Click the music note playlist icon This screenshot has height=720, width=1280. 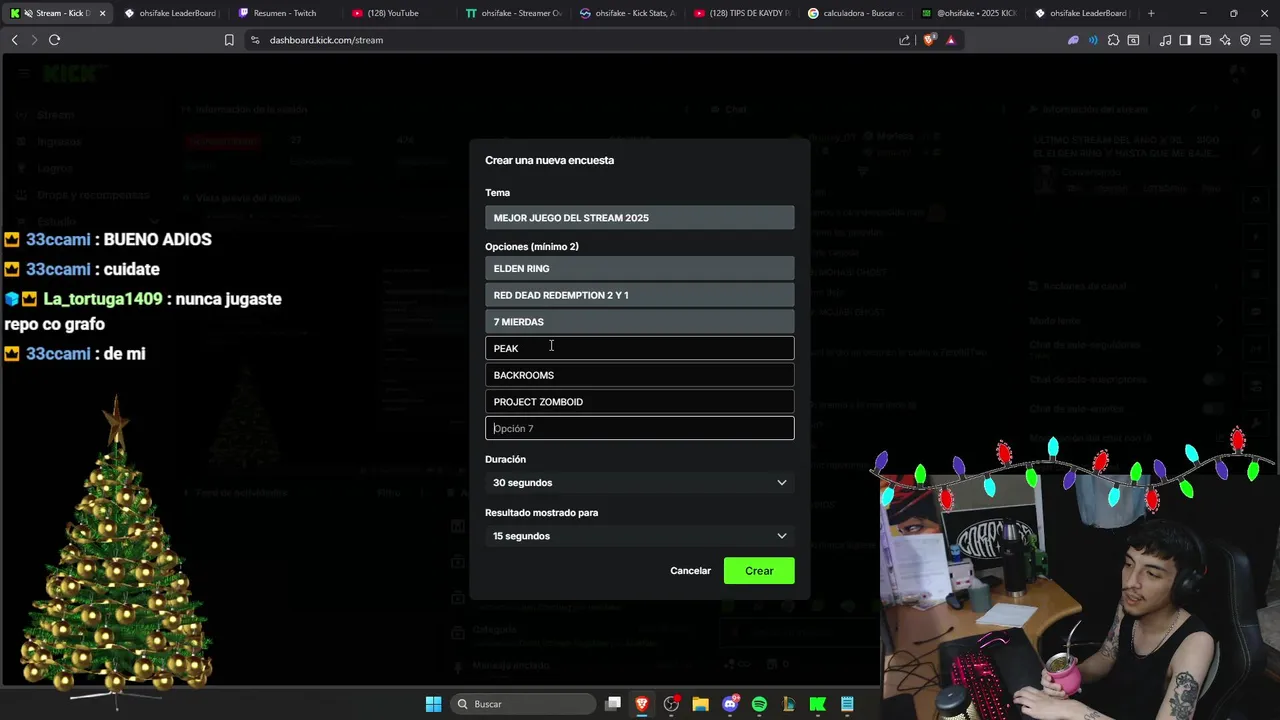click(x=1165, y=40)
